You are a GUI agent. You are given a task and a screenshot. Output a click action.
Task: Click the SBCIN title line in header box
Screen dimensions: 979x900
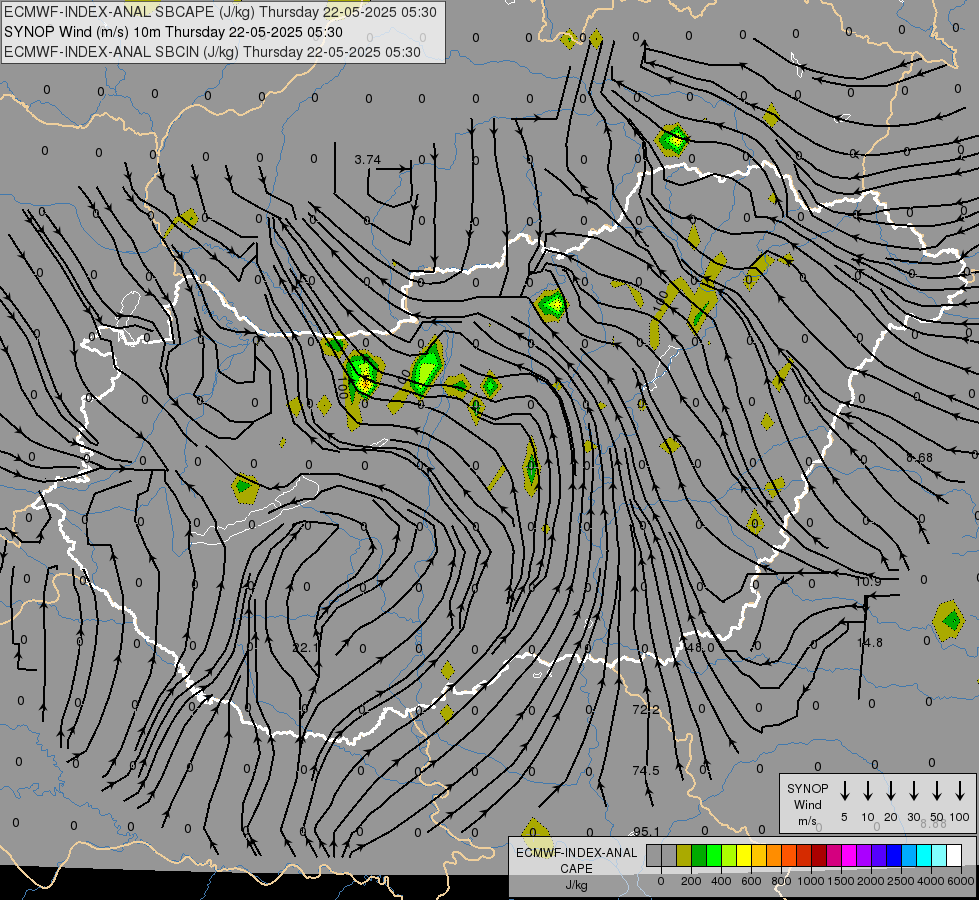212,52
